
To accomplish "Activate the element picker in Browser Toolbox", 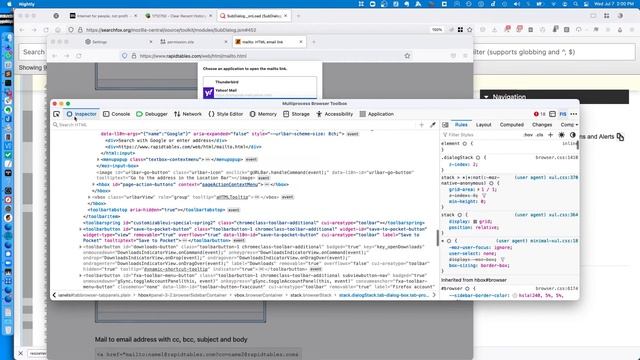I will pyautogui.click(x=56, y=114).
